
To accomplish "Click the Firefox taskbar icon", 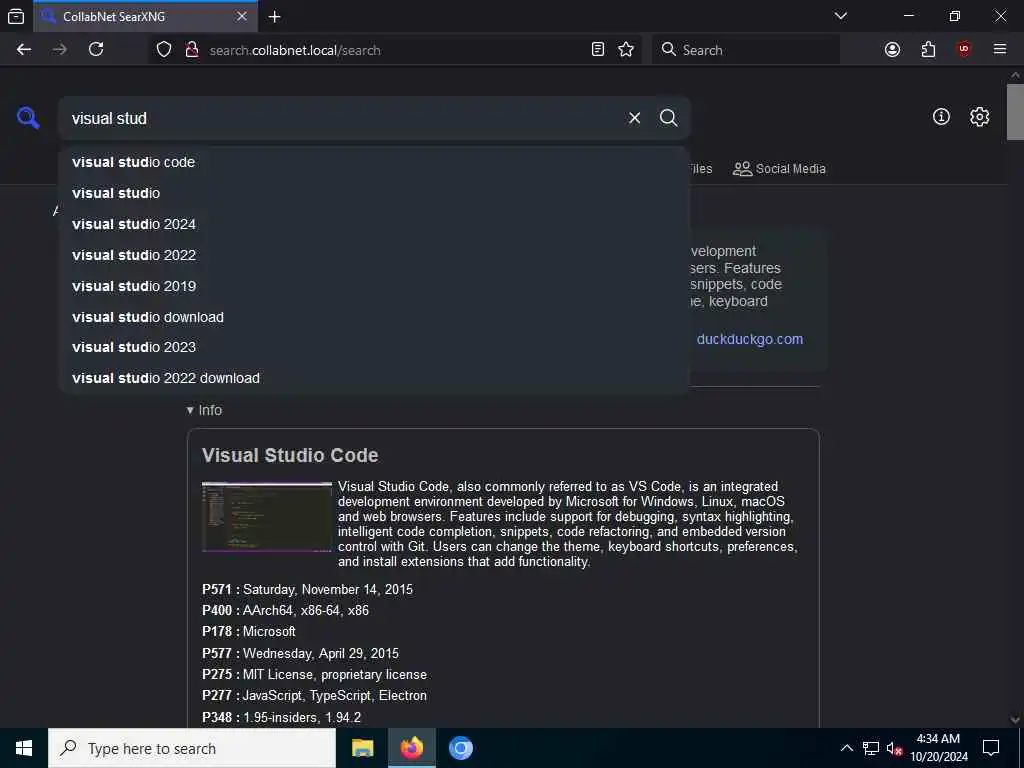I will click(411, 748).
